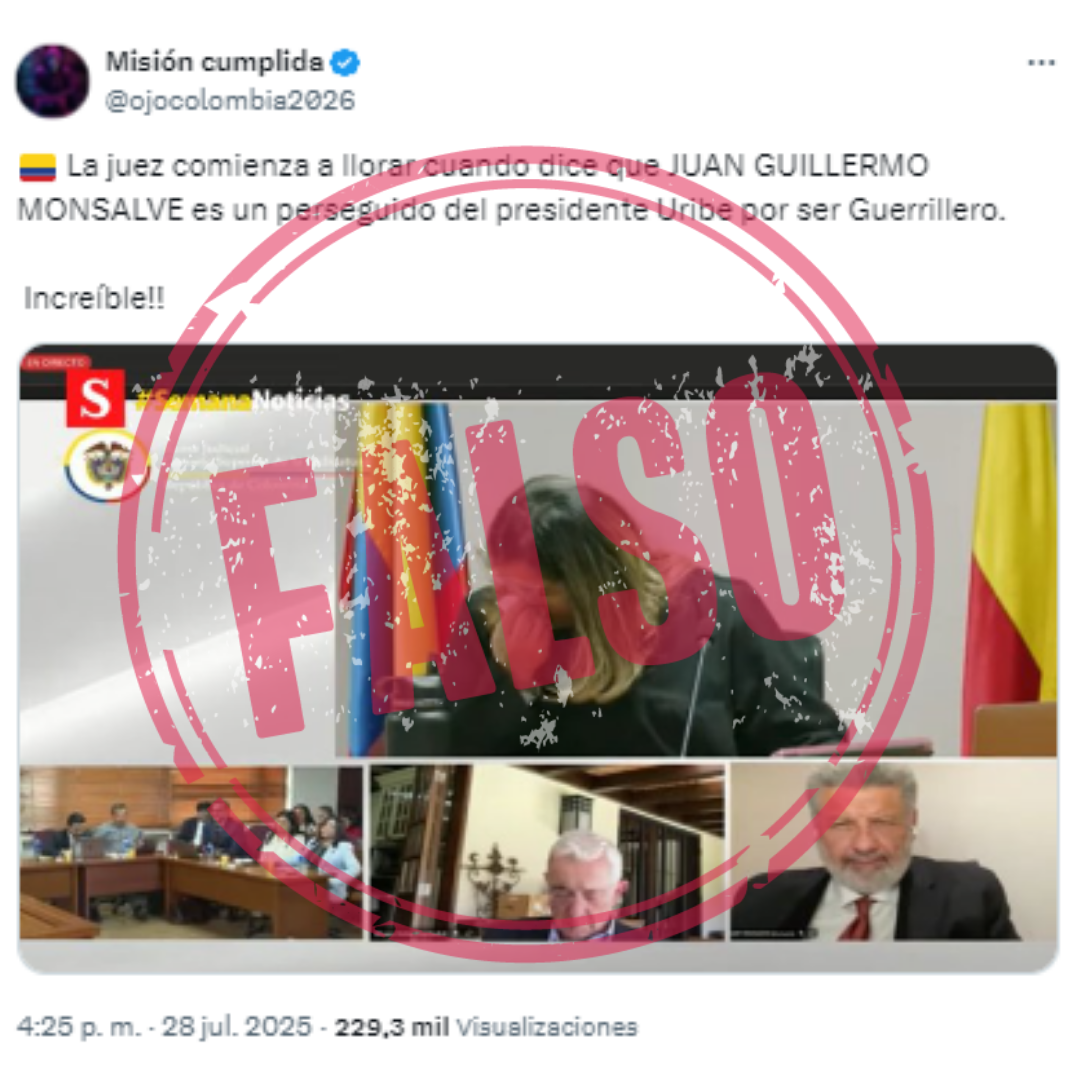Screen dimensions: 1080x1080
Task: Select the courtroom audience video panel
Action: [x=191, y=852]
